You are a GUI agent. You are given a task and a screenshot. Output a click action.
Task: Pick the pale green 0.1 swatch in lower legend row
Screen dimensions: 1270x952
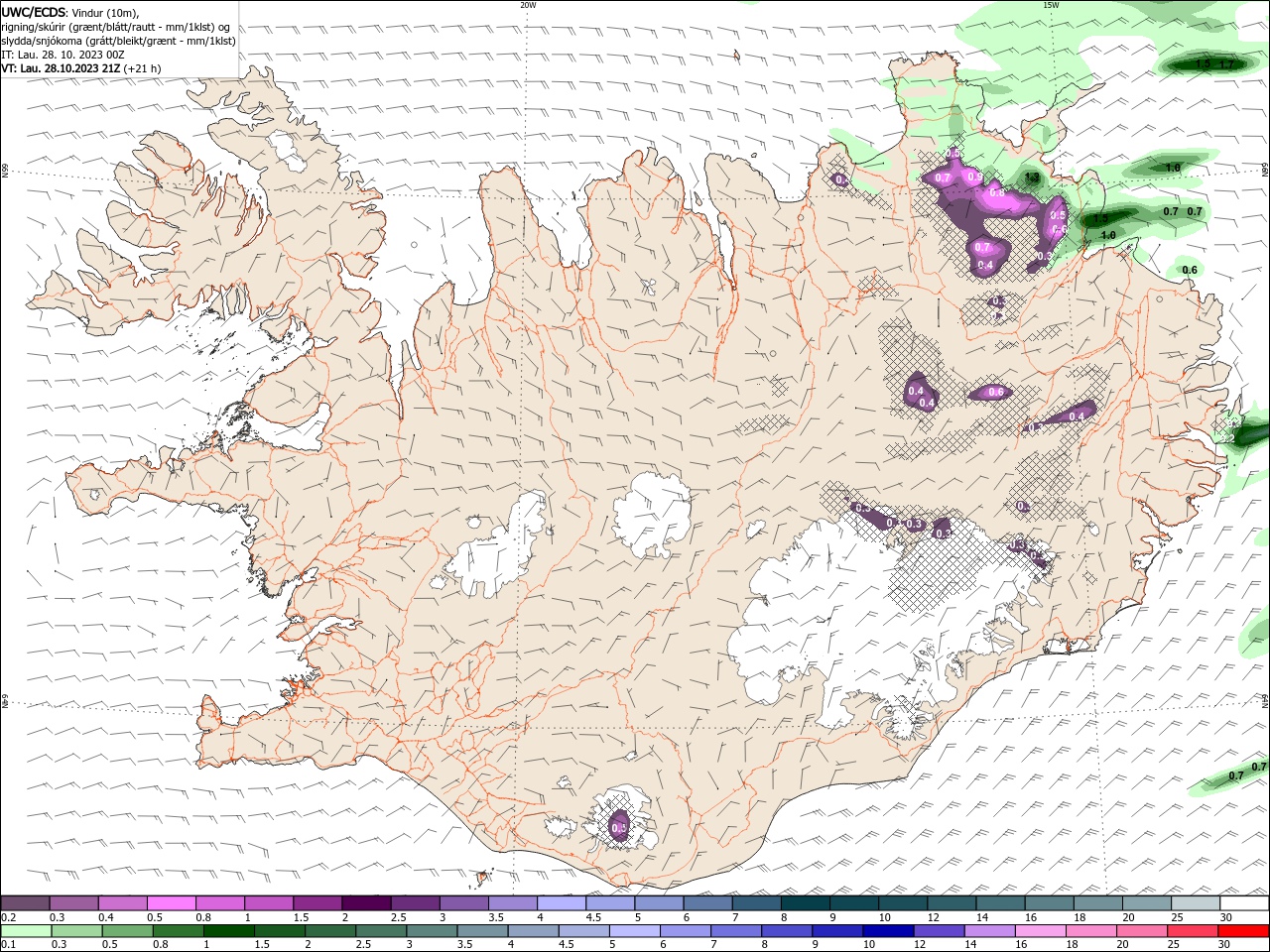(x=25, y=931)
